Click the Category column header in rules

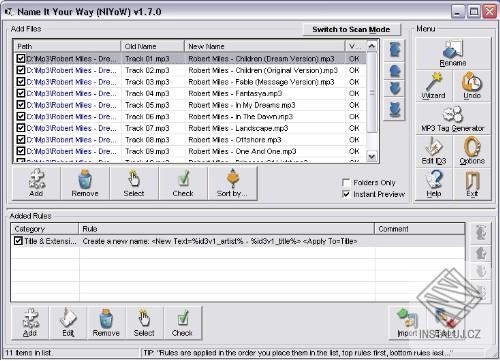[45, 229]
